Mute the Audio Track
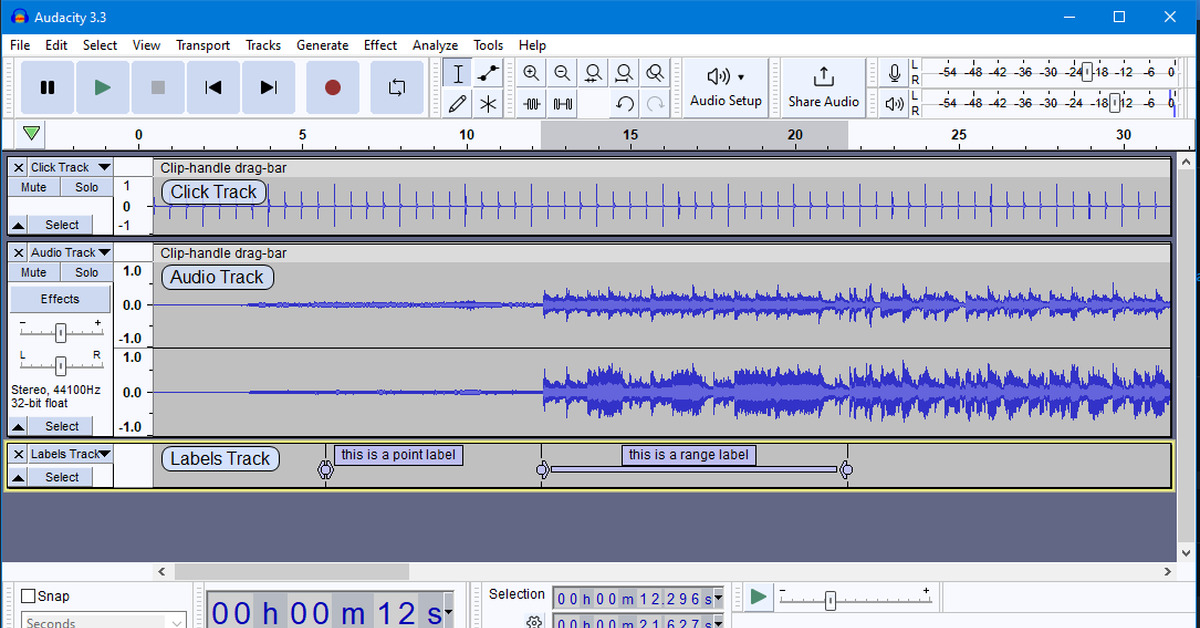This screenshot has width=1200, height=628. point(34,272)
